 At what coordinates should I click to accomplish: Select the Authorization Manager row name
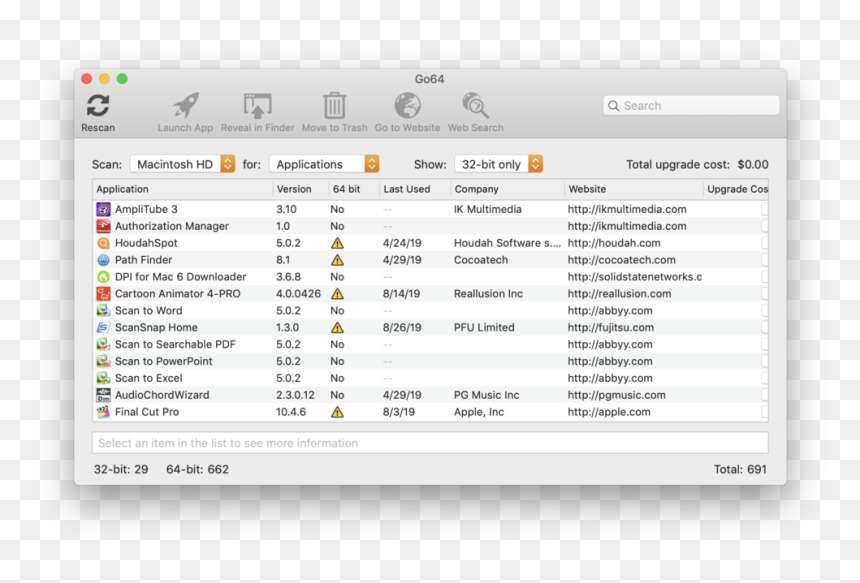pos(172,226)
